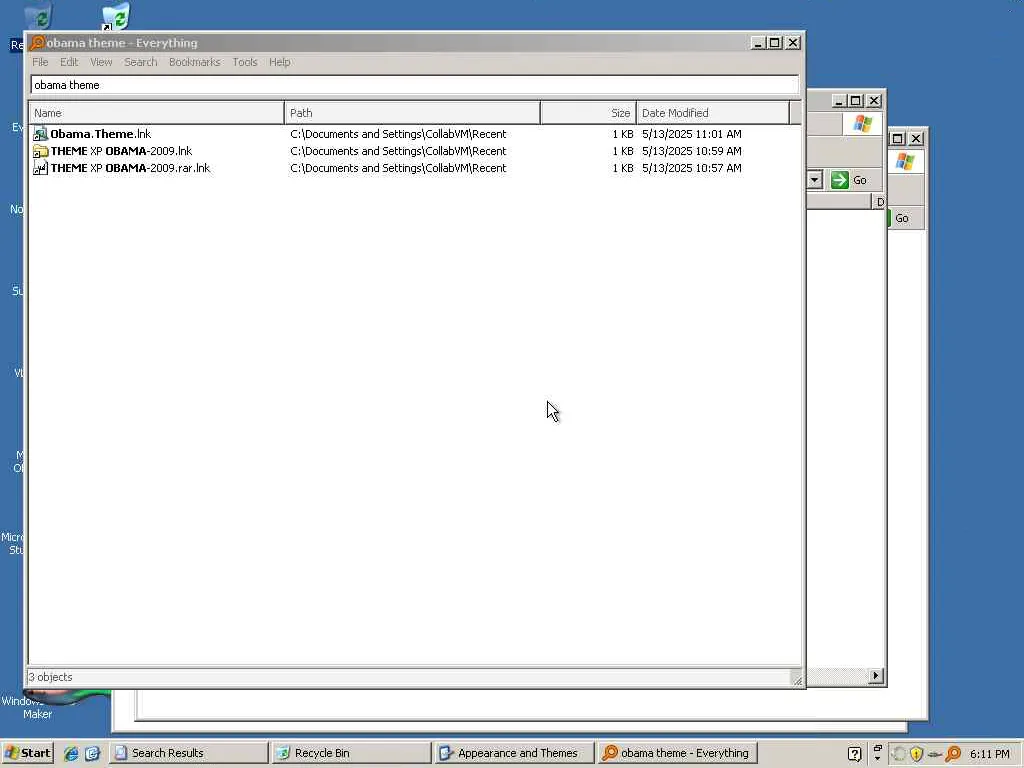Click the faded circular tray icon
Viewport: 1024px width, 768px height.
[x=899, y=754]
